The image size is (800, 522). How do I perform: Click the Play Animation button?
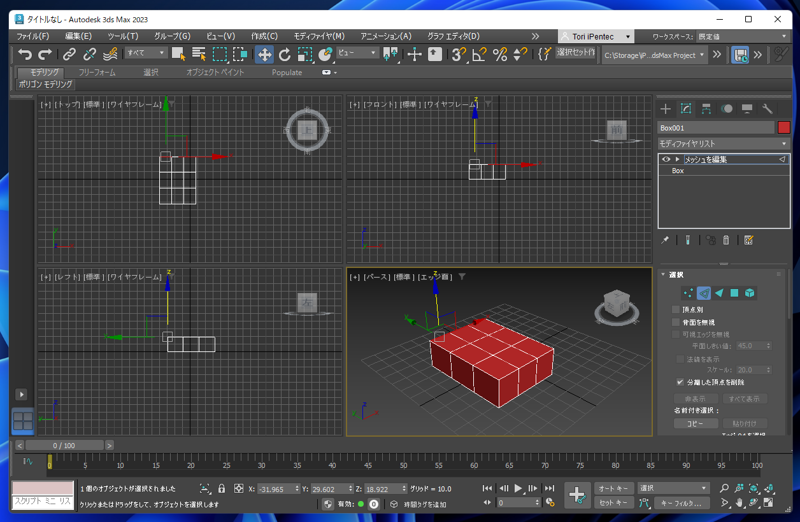tap(518, 488)
